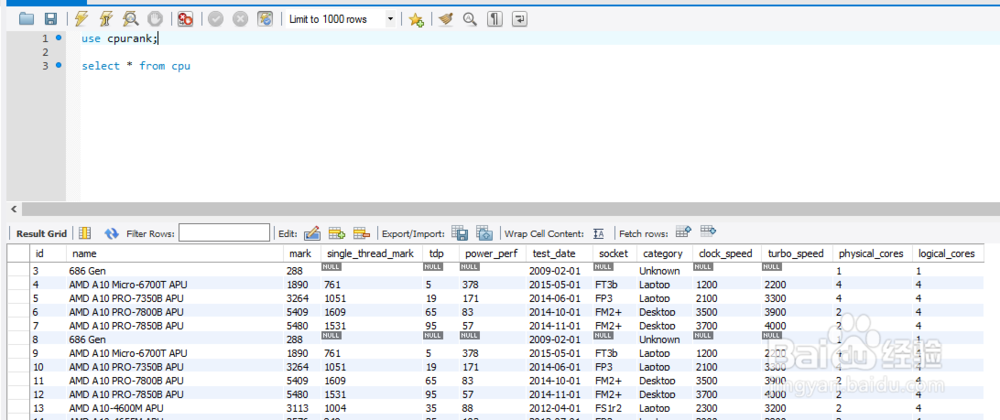Image resolution: width=1000 pixels, height=420 pixels.
Task: Refresh result data with blue arrows icon
Action: (112, 234)
